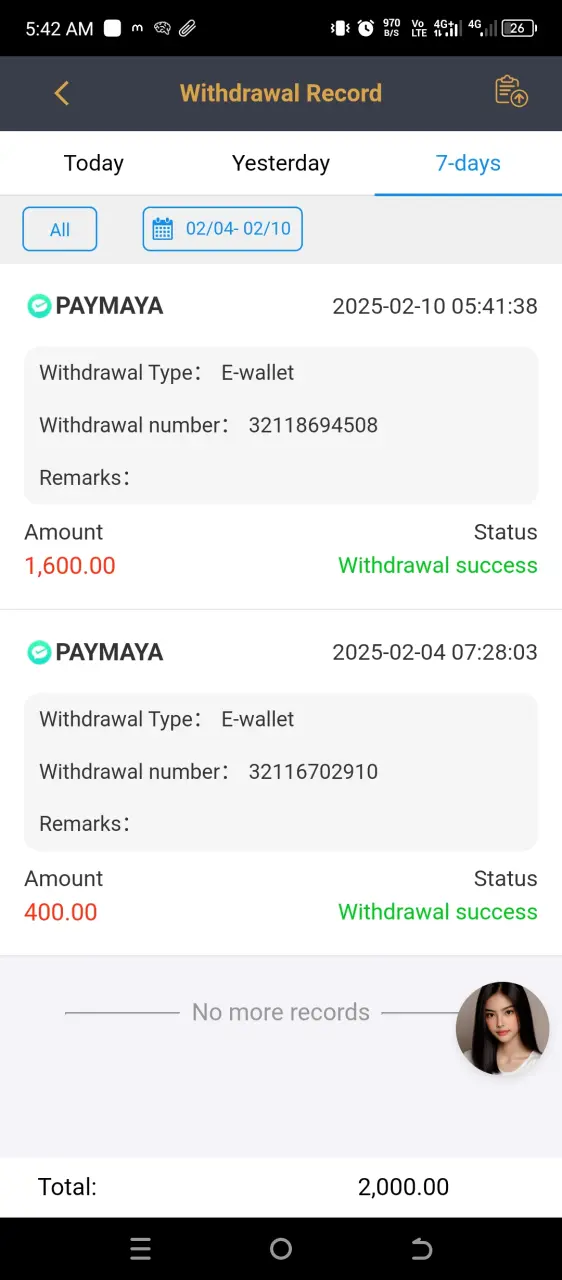Switch to the Yesterday tab
This screenshot has width=562, height=1280.
point(281,163)
